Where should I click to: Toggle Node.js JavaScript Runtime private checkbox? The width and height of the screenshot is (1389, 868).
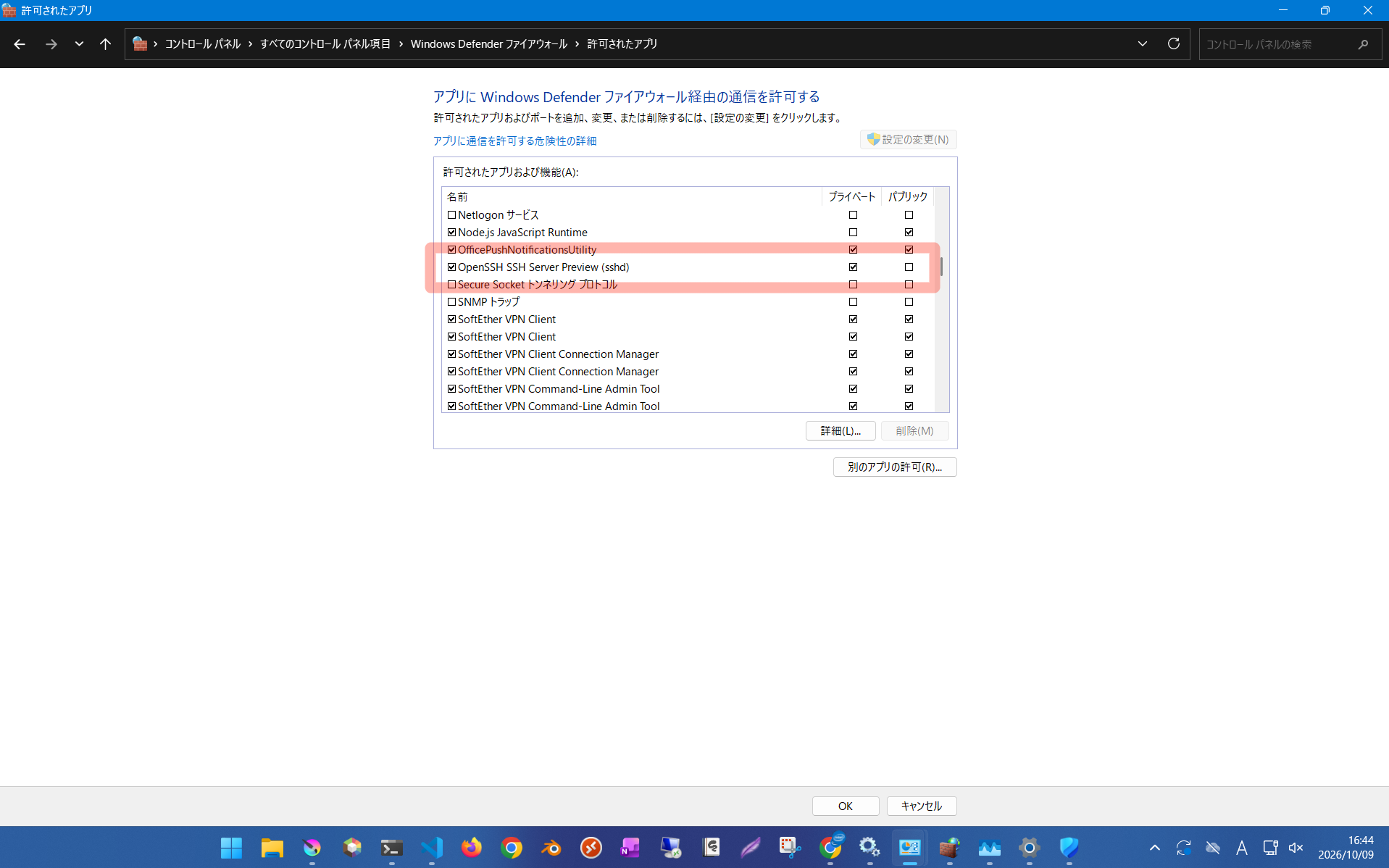point(853,233)
